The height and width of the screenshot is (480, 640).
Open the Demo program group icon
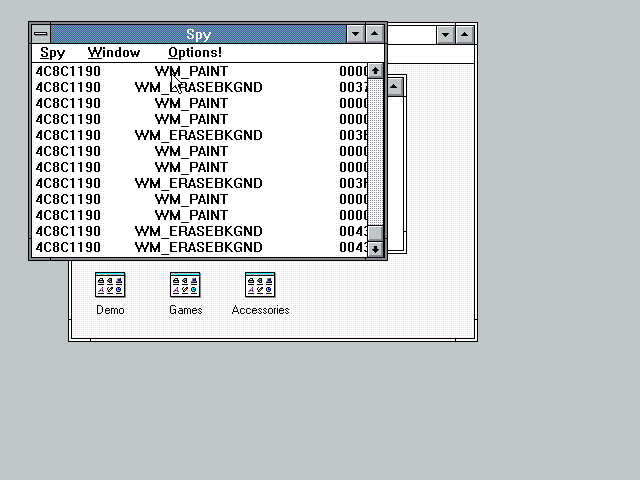point(110,285)
